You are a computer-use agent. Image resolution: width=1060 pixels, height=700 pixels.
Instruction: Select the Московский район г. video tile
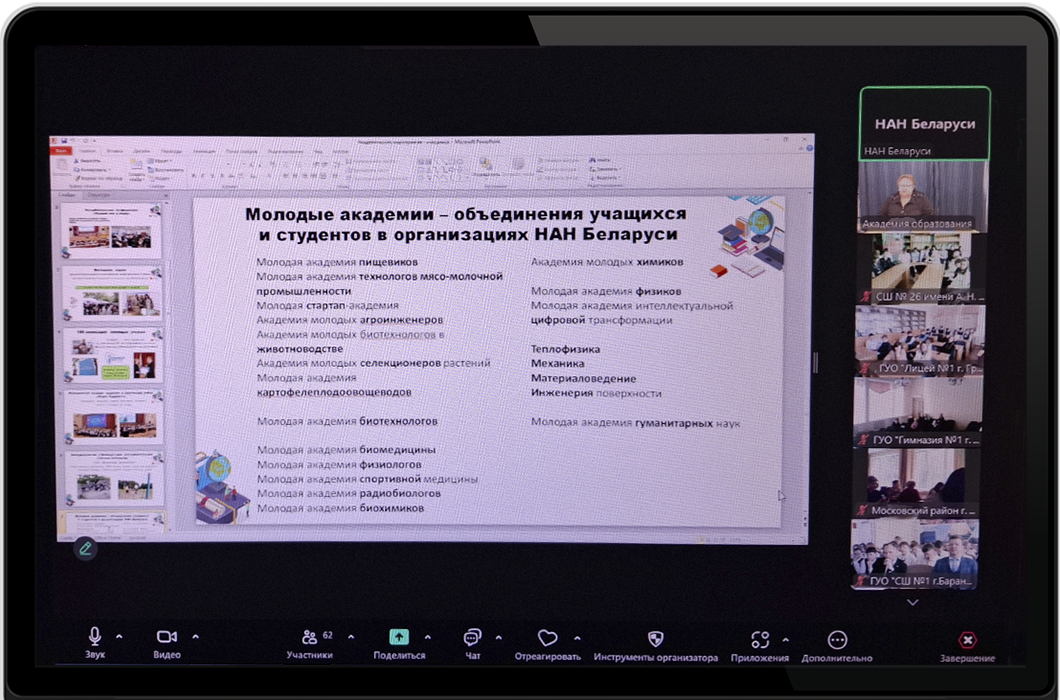tap(916, 483)
